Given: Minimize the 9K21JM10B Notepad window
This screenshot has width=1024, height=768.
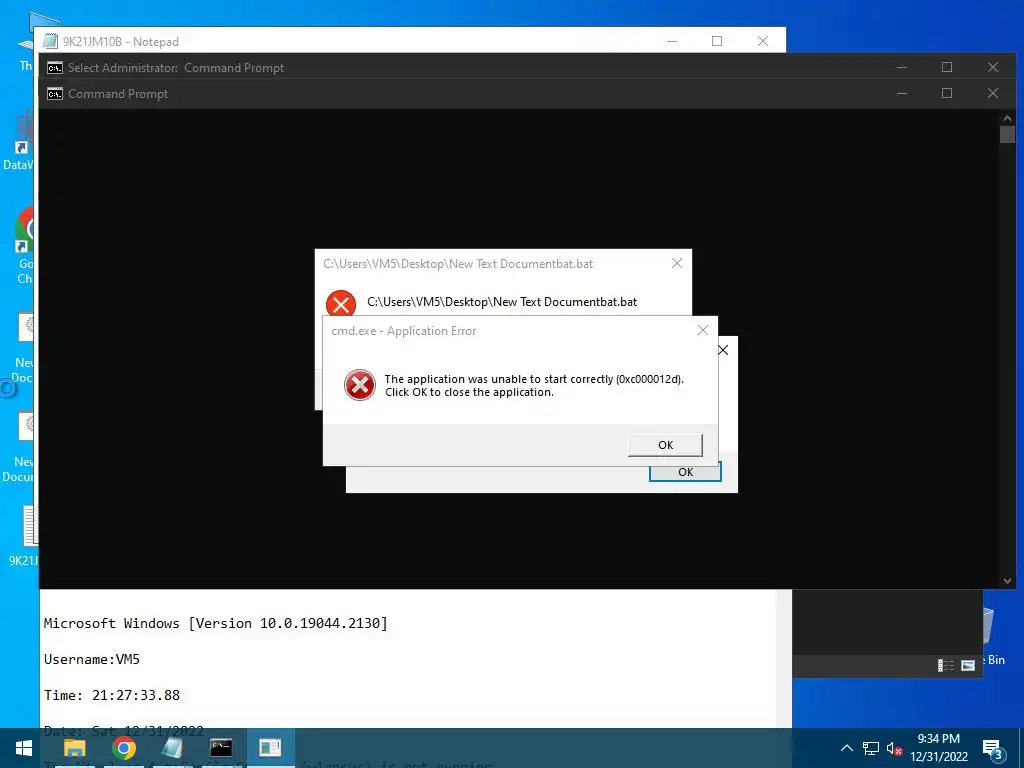Looking at the screenshot, I should tap(672, 41).
